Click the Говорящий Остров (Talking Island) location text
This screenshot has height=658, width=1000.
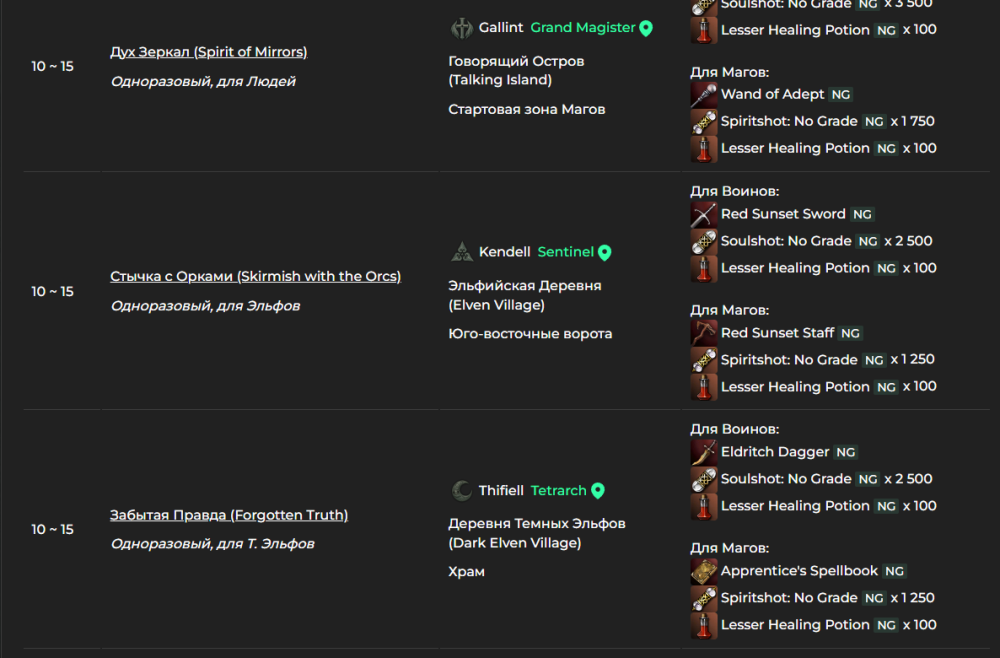pos(516,70)
